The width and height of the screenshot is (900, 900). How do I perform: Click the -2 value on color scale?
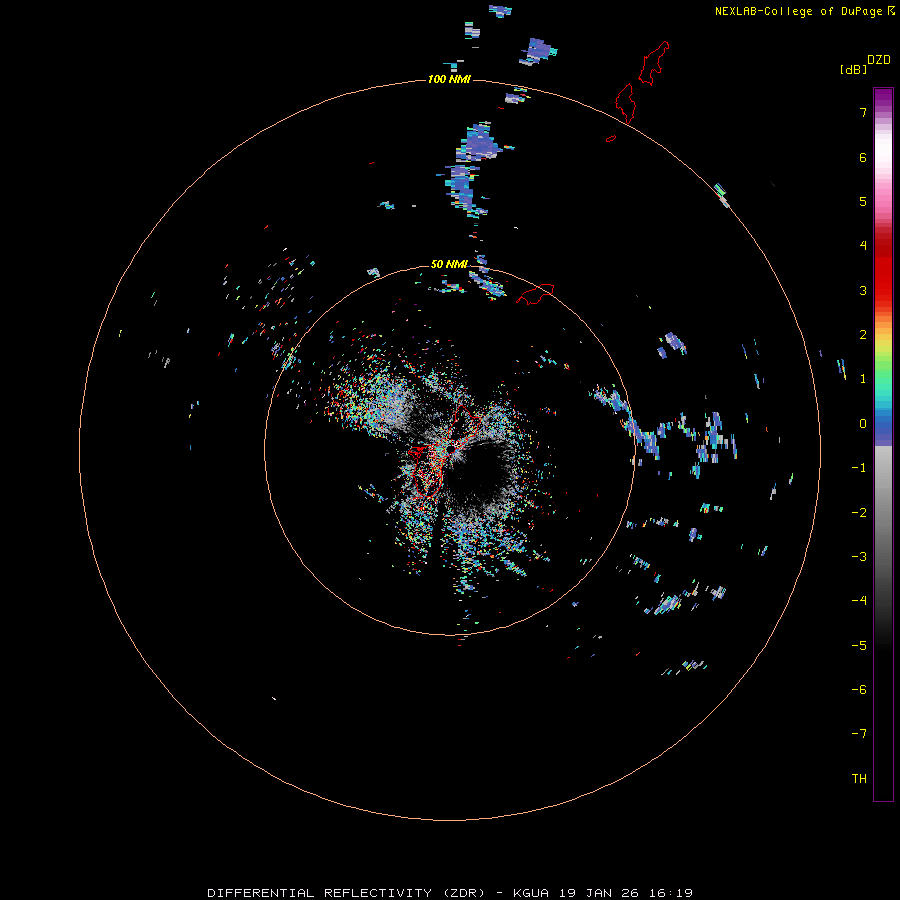[859, 513]
